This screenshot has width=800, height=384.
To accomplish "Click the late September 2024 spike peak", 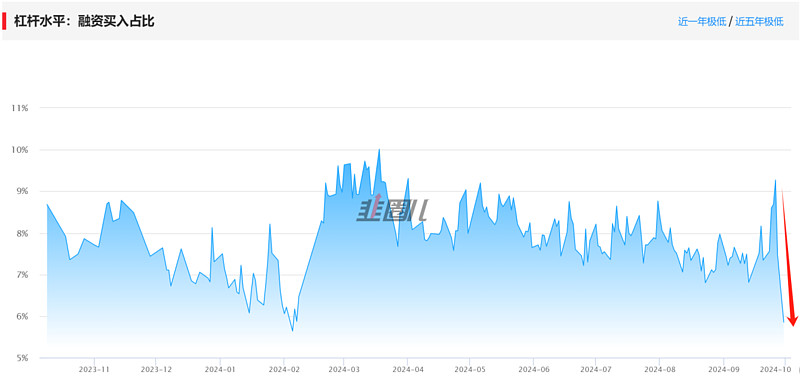I will pos(776,180).
